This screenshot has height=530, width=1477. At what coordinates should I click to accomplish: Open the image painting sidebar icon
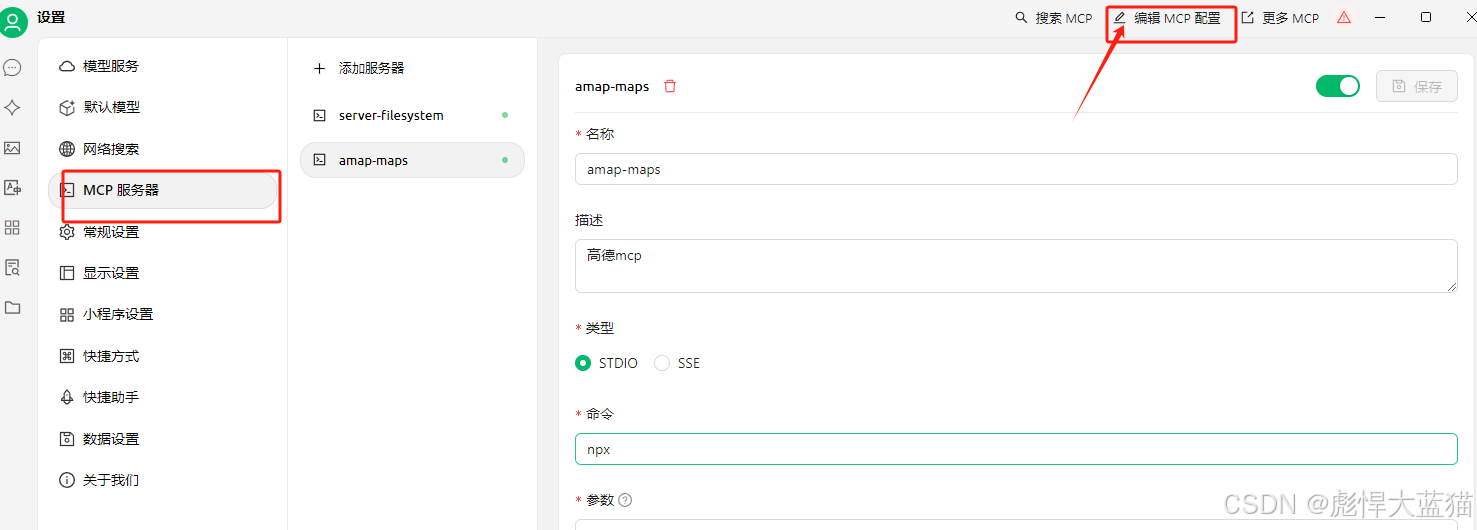(x=12, y=148)
